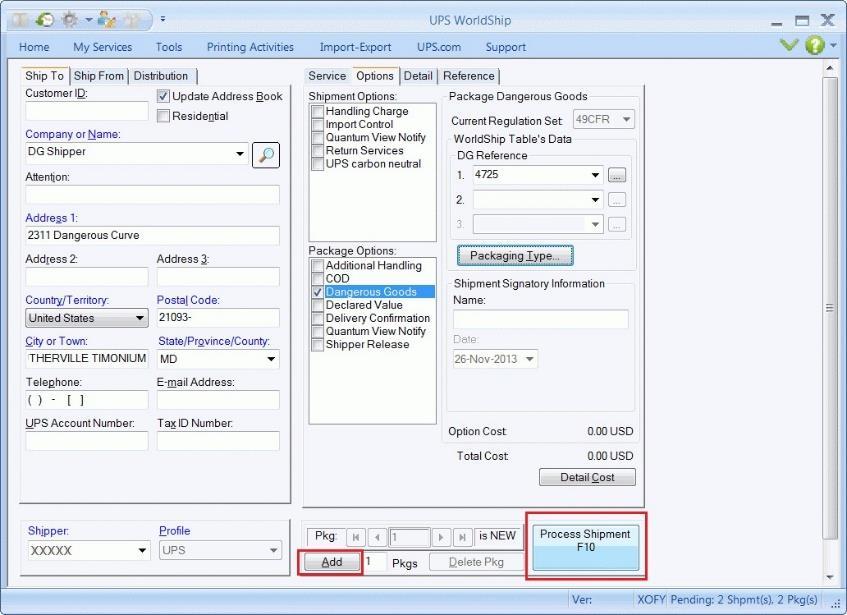Open the Profile UPS dropdown
Viewport: 847px width, 615px height.
click(274, 550)
